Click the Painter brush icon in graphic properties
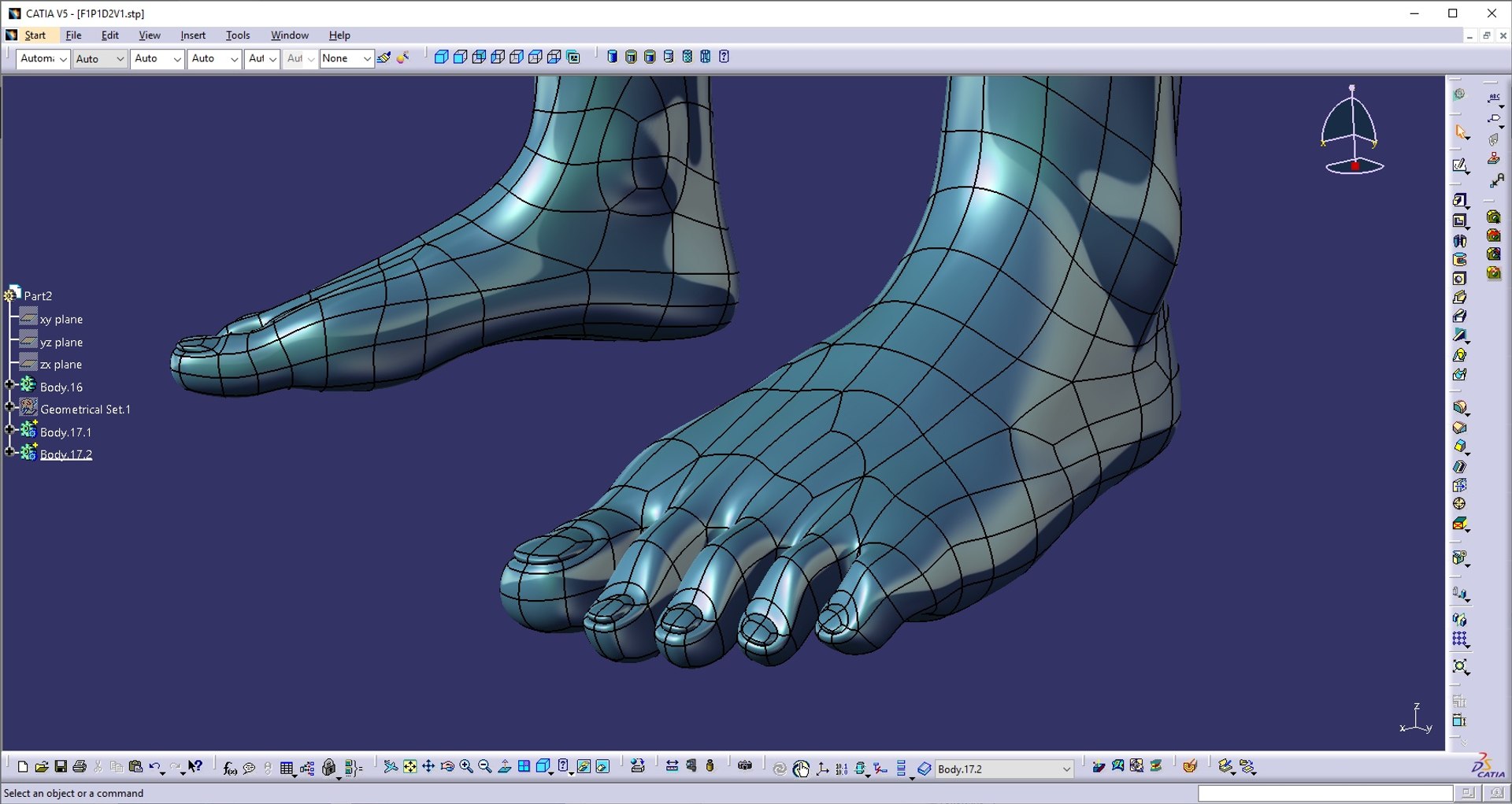This screenshot has height=804, width=1512. (x=384, y=57)
